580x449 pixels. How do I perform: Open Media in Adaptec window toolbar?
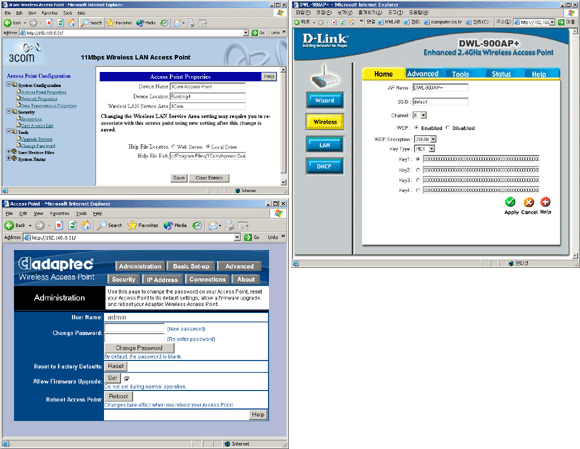click(x=175, y=225)
